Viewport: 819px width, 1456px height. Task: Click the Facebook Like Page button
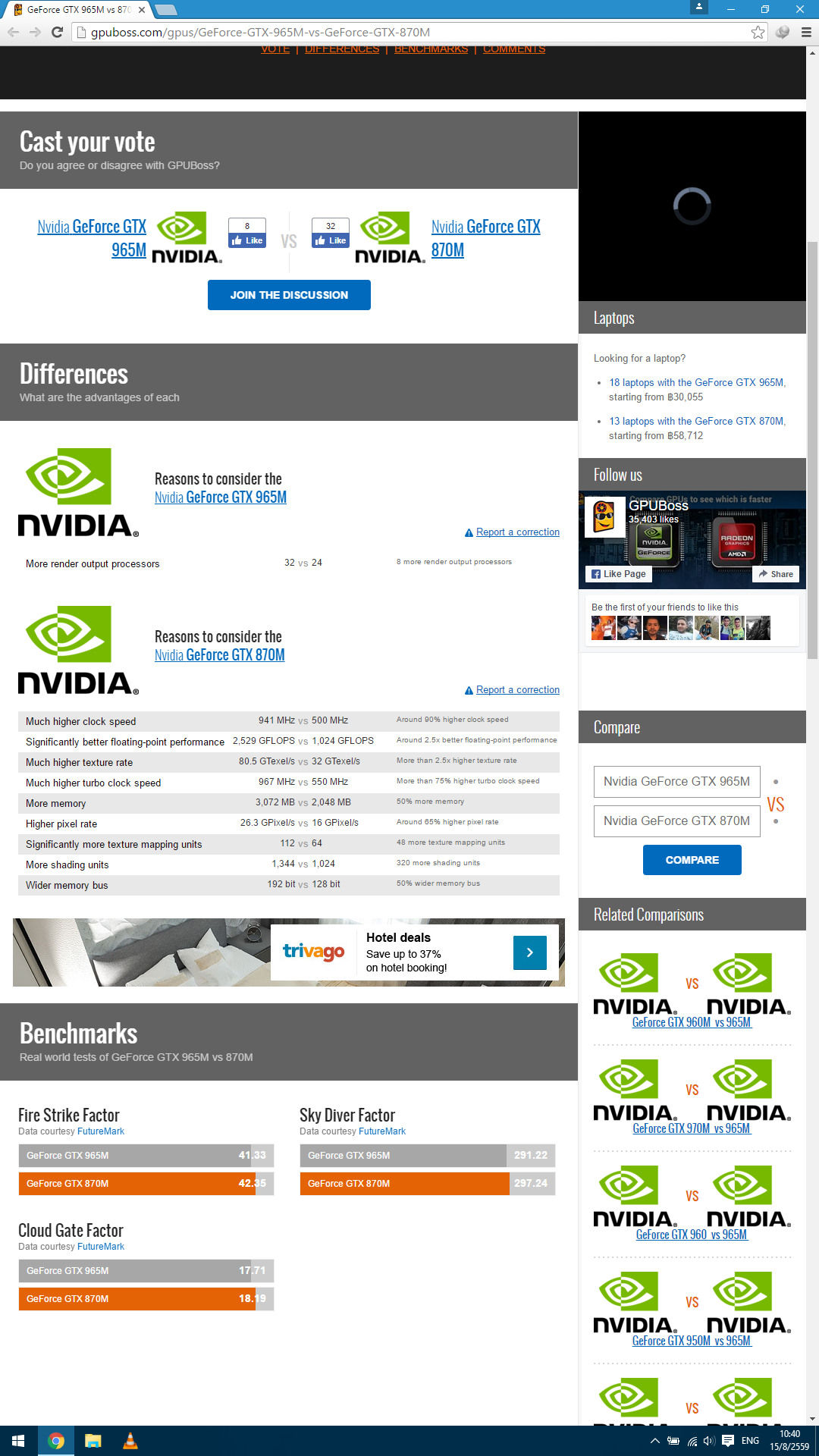pyautogui.click(x=619, y=574)
